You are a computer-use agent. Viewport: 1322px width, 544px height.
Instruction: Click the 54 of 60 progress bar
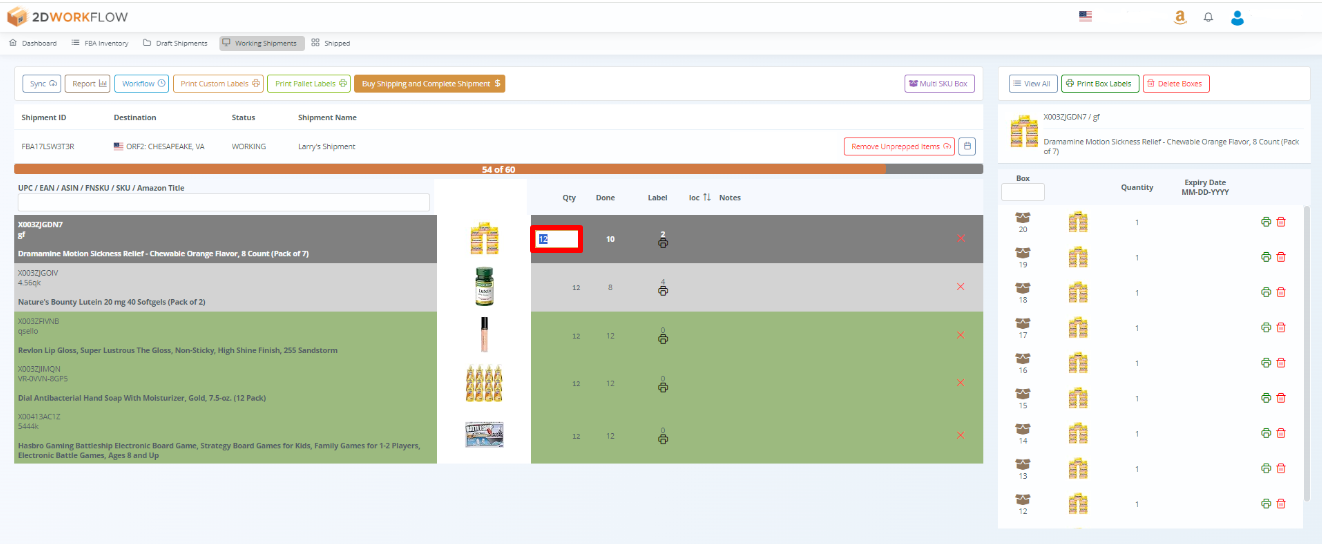[498, 169]
